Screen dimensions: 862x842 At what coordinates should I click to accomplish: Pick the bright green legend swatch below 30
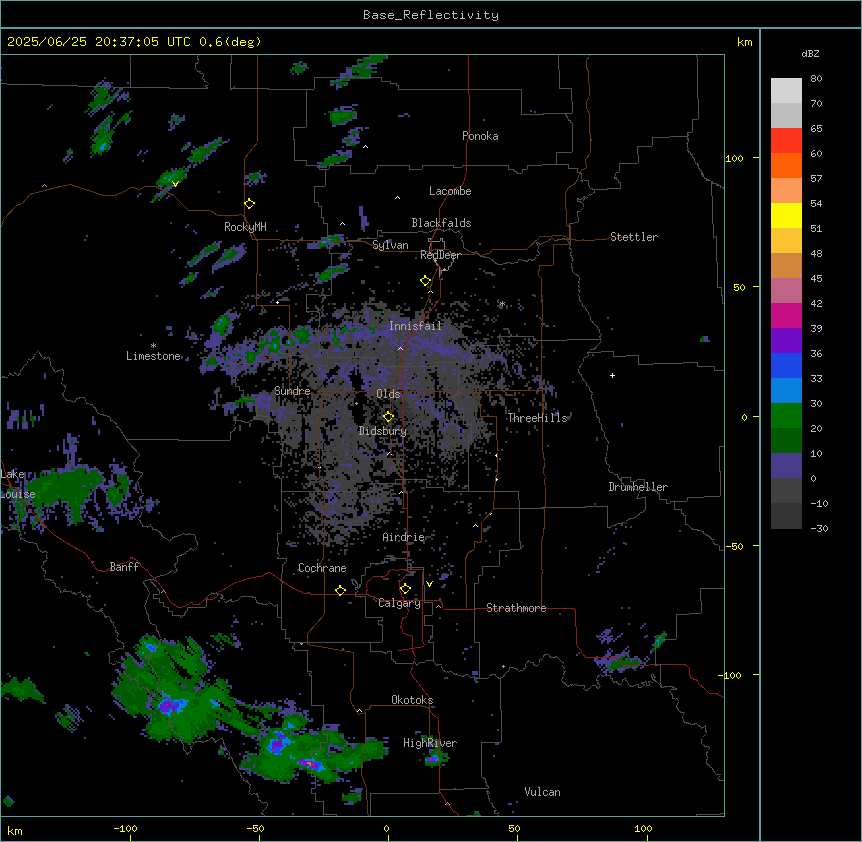coord(786,416)
